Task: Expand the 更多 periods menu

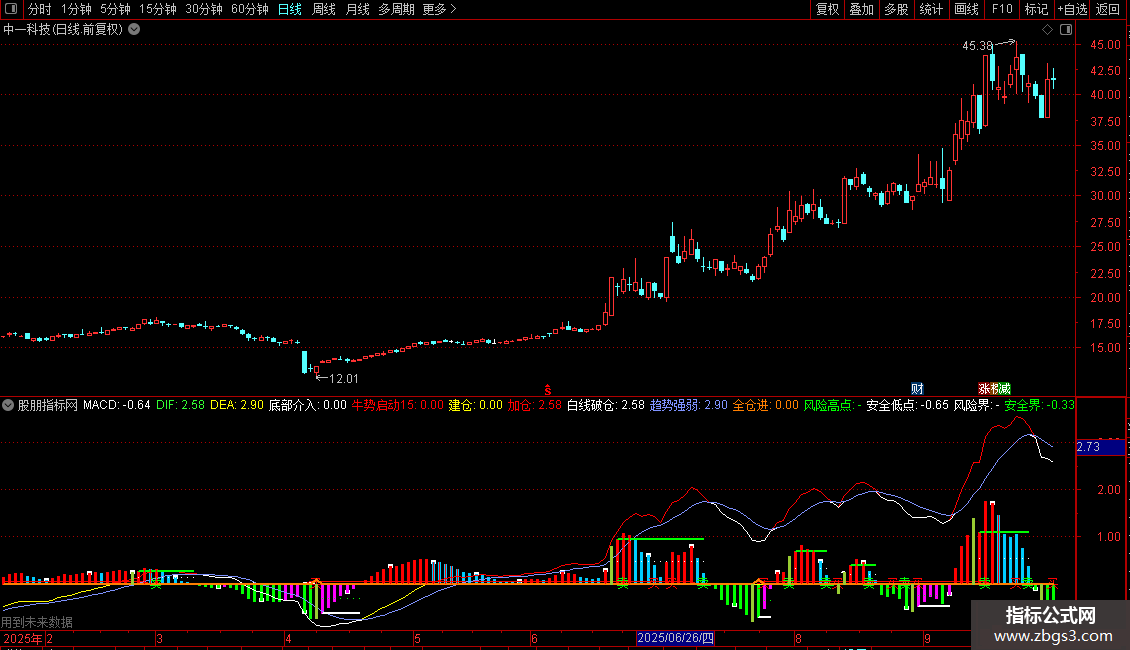Action: (440, 9)
